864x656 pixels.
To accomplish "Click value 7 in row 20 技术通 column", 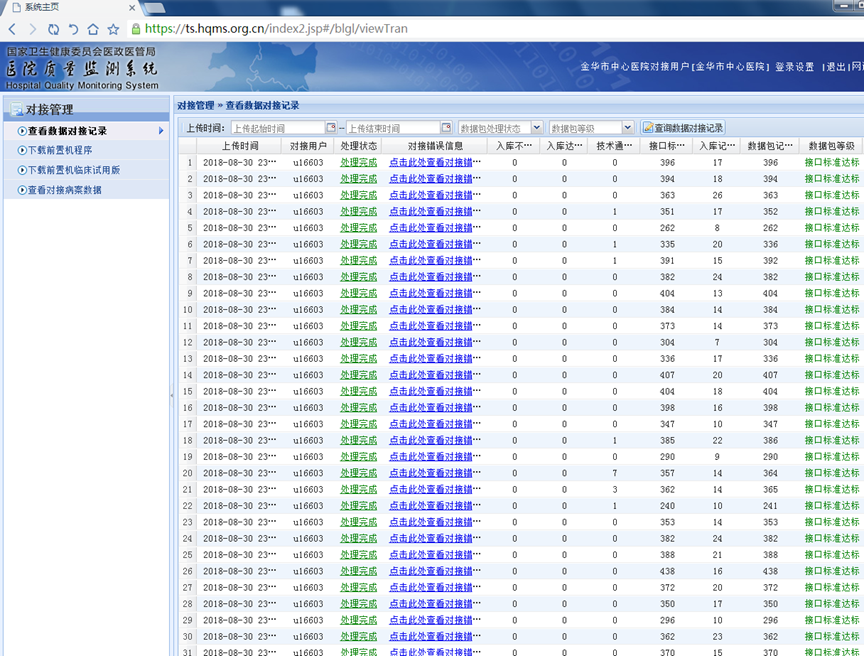I will [614, 473].
